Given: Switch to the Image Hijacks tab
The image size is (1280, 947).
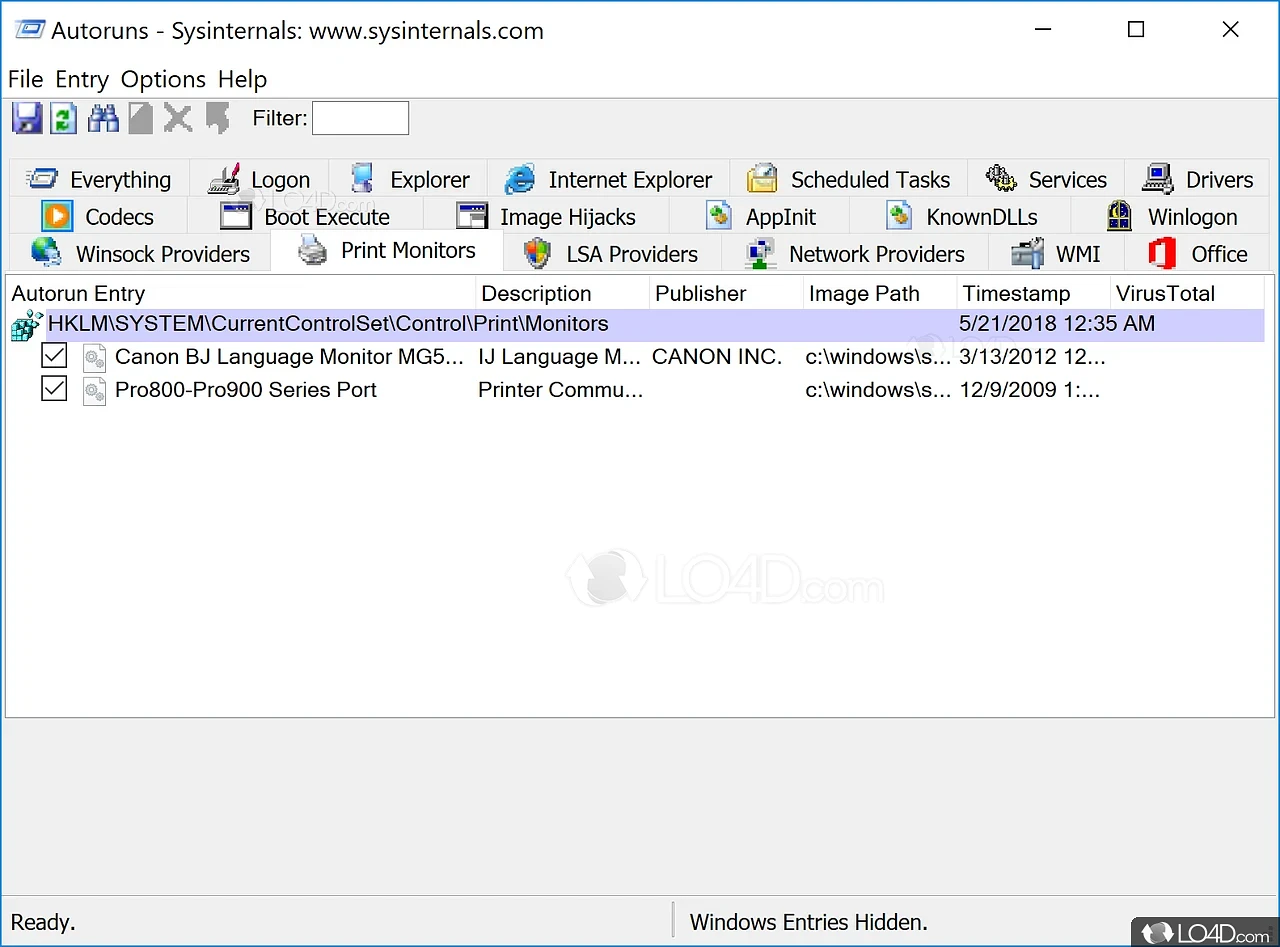Looking at the screenshot, I should pos(546,217).
